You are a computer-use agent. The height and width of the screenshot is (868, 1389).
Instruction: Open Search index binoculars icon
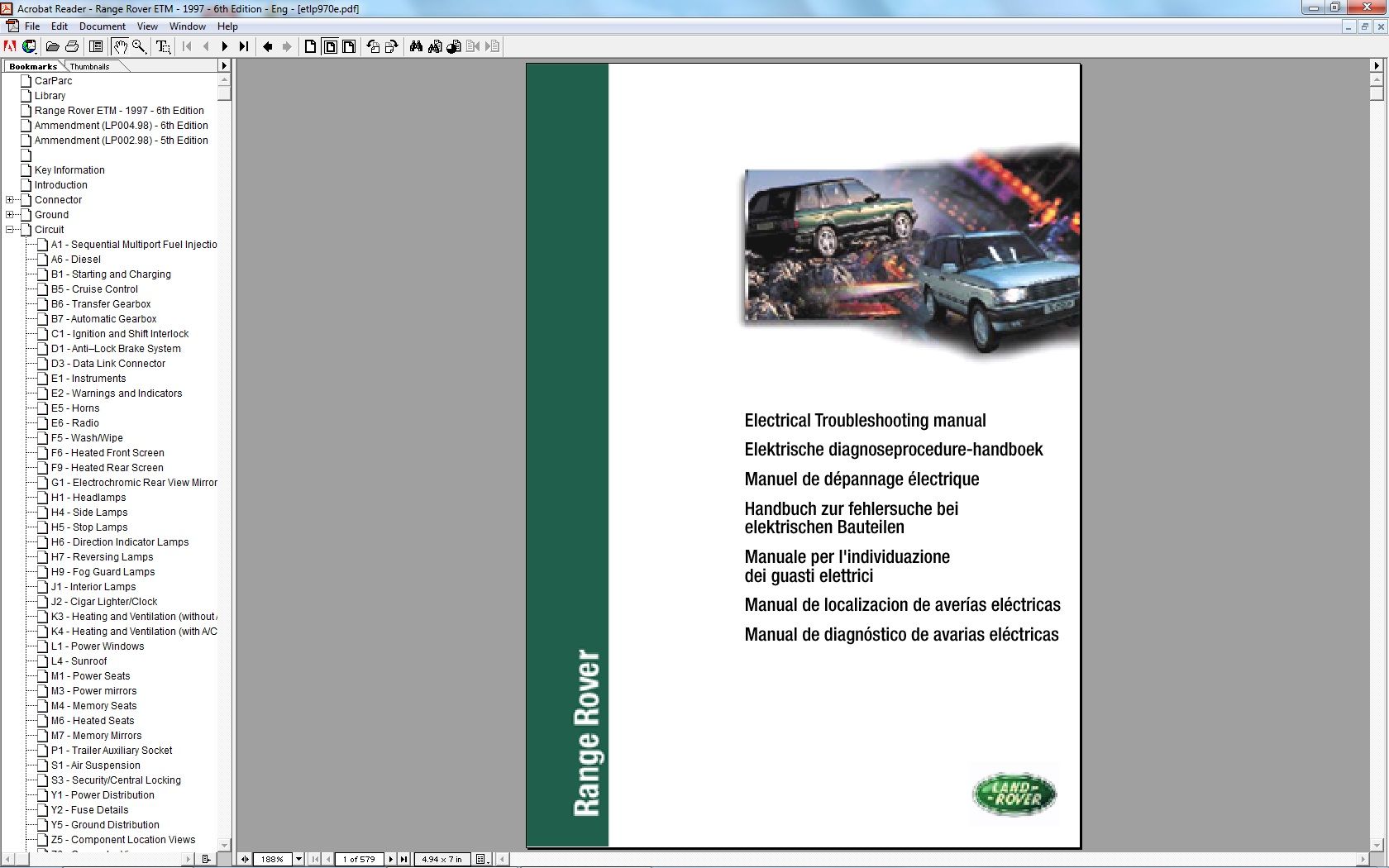[435, 46]
